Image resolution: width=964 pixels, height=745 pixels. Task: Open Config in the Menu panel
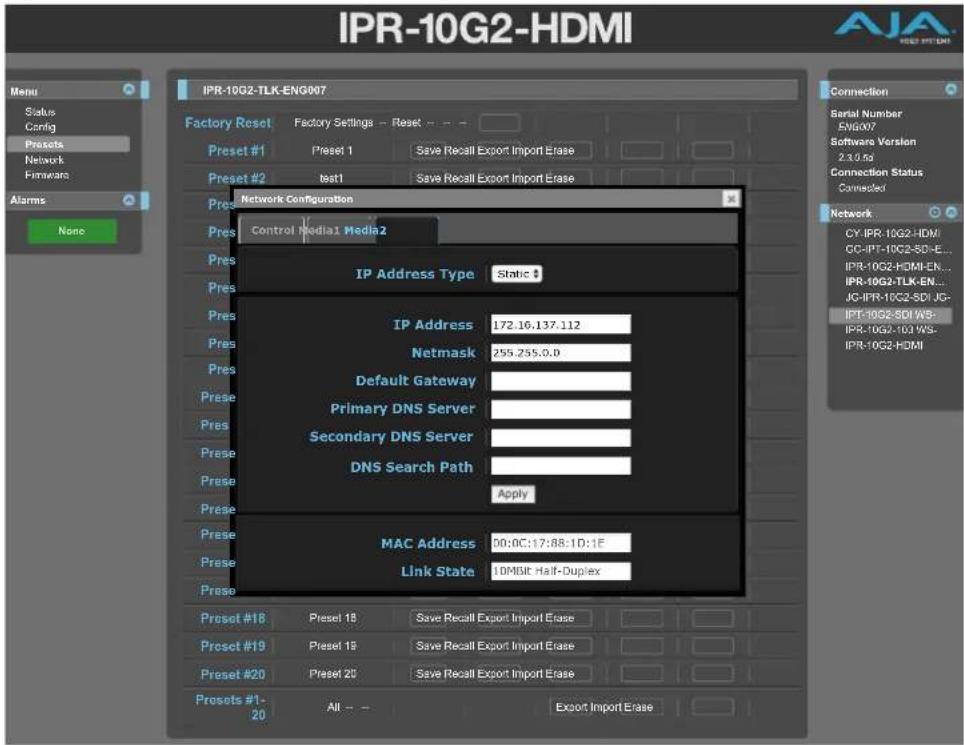pyautogui.click(x=40, y=127)
